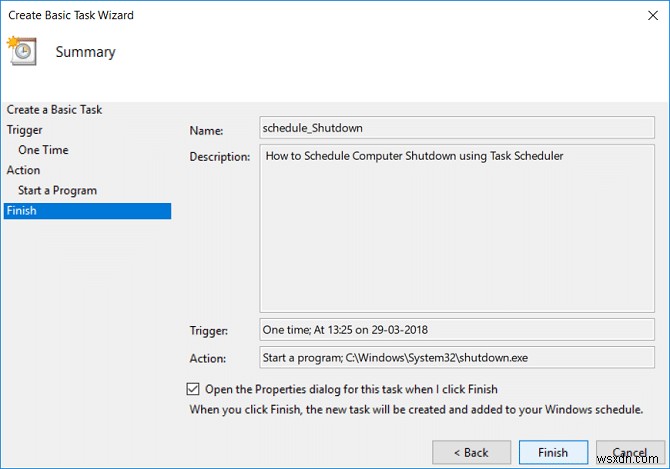This screenshot has width=670, height=469.
Task: Click the Windows schedule information text
Action: [x=417, y=409]
